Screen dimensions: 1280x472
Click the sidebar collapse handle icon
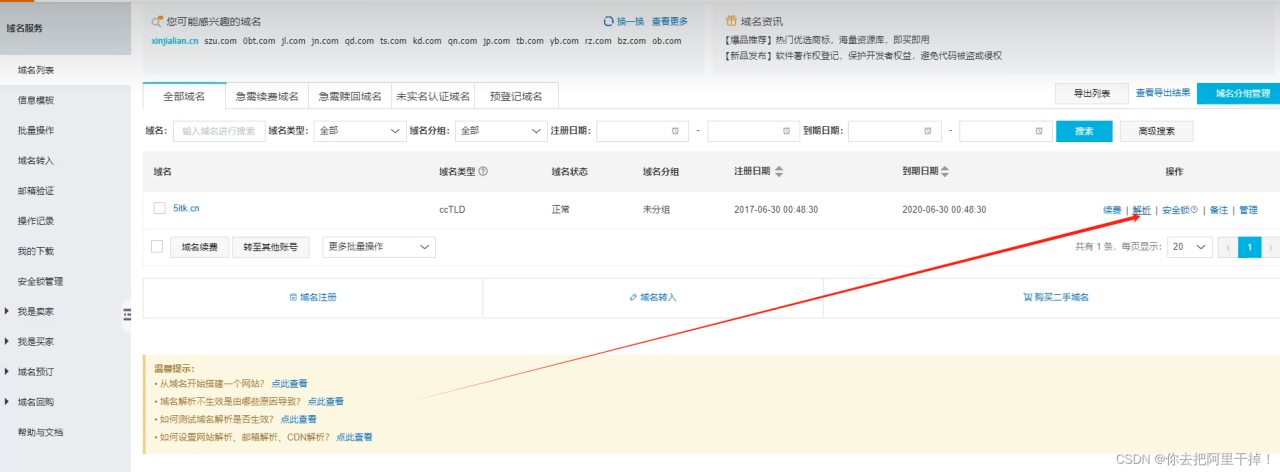click(127, 314)
